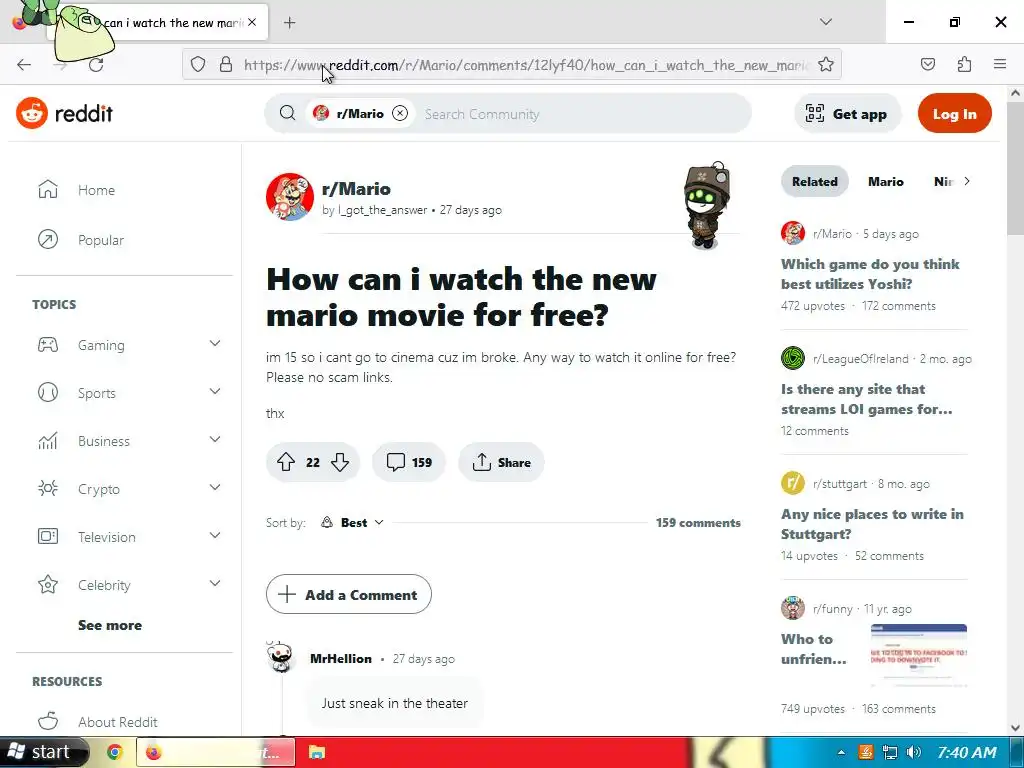Open the 159 comments button
The height and width of the screenshot is (768, 1024).
(x=409, y=462)
